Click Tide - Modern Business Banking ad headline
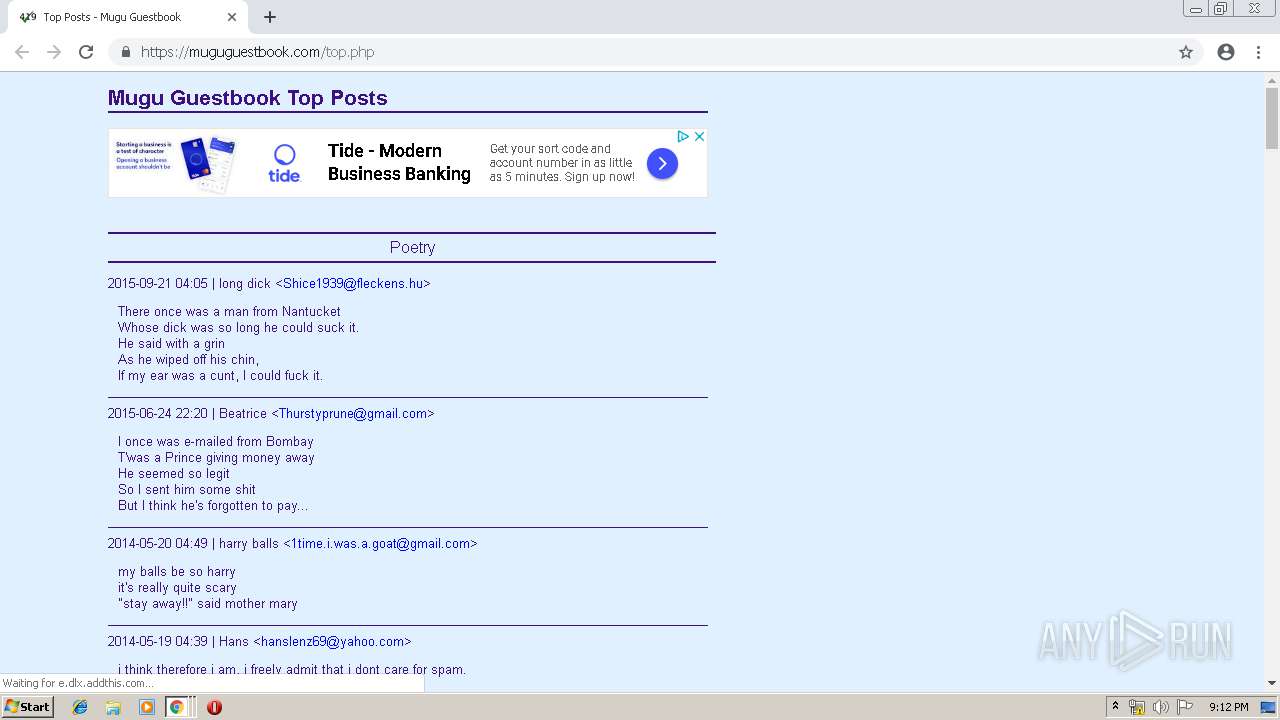Viewport: 1280px width, 720px height. click(399, 162)
